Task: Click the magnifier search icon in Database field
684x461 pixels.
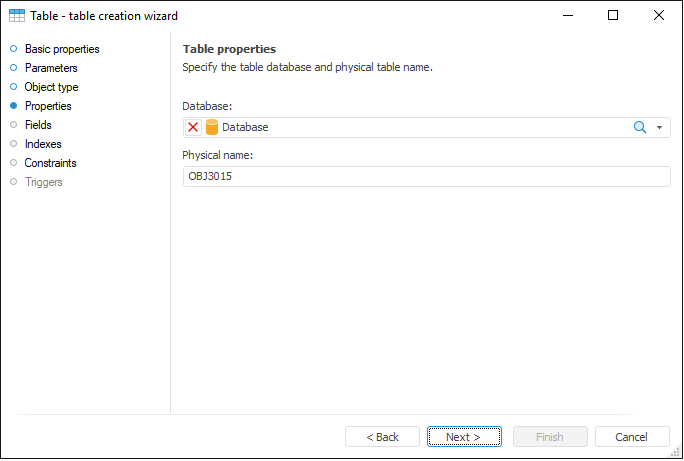Action: point(640,128)
